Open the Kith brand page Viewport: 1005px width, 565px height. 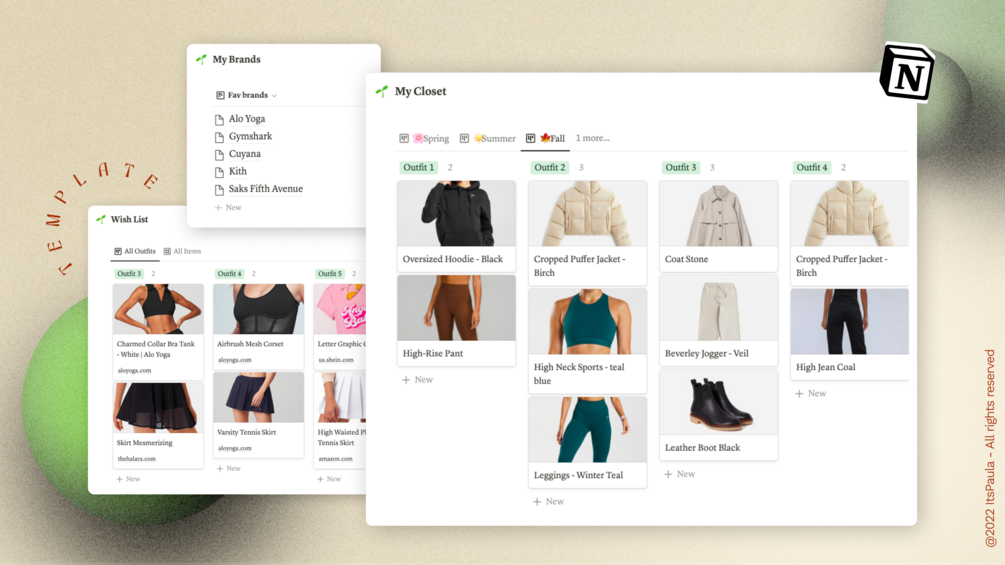point(237,171)
